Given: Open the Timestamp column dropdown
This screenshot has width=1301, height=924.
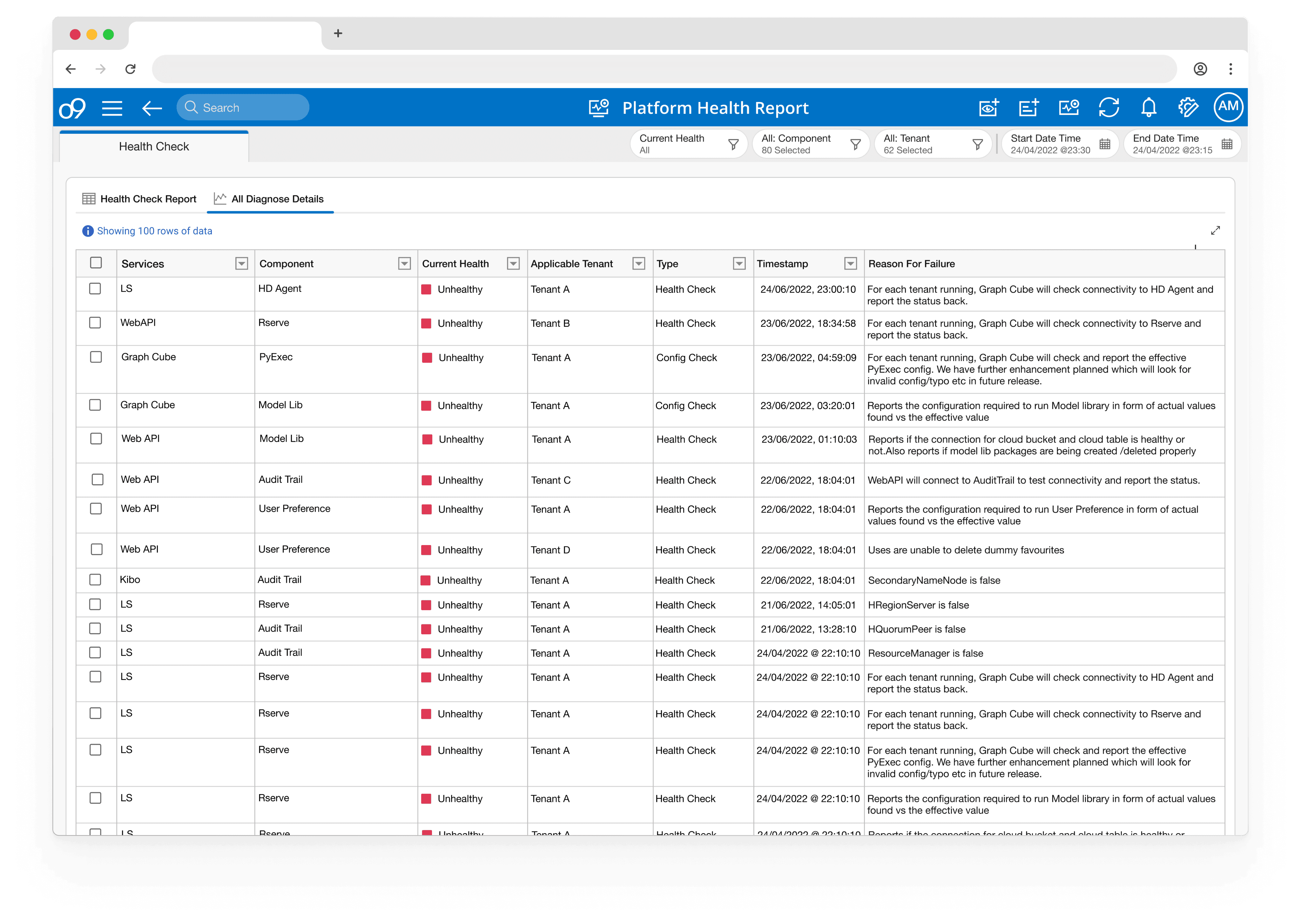Looking at the screenshot, I should point(851,263).
